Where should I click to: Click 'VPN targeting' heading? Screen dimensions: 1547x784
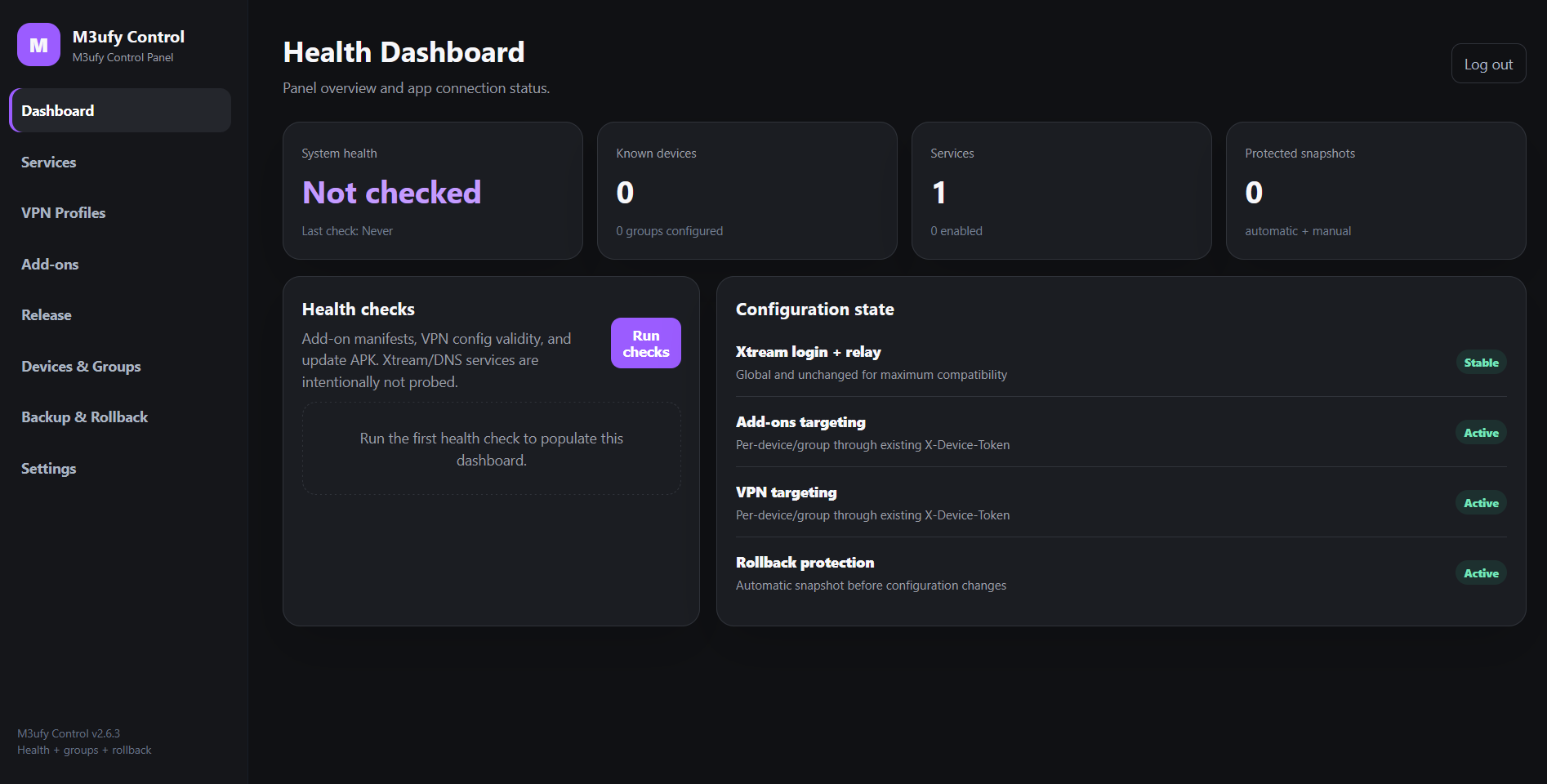(786, 492)
